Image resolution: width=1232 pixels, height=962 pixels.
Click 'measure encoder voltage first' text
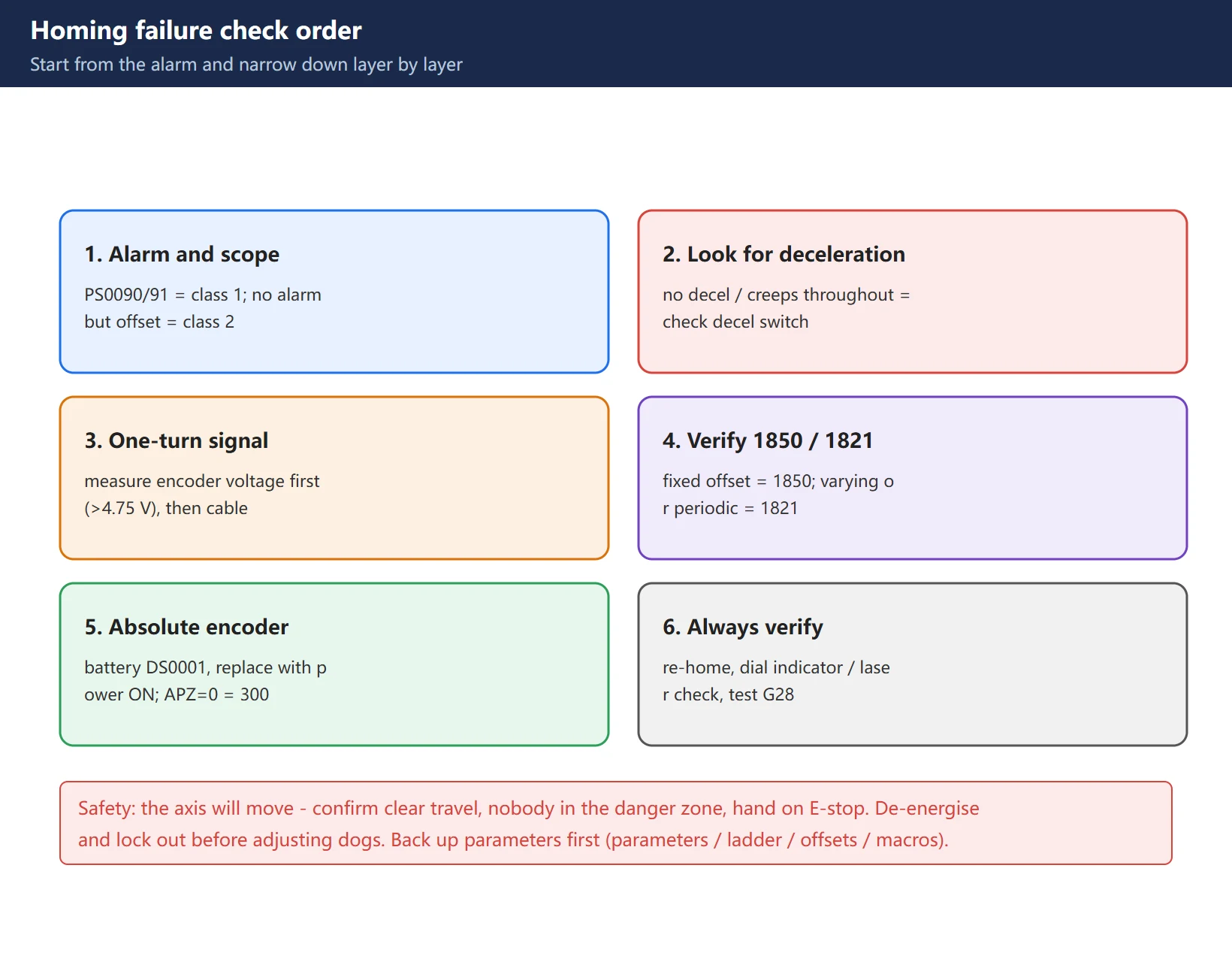[202, 481]
